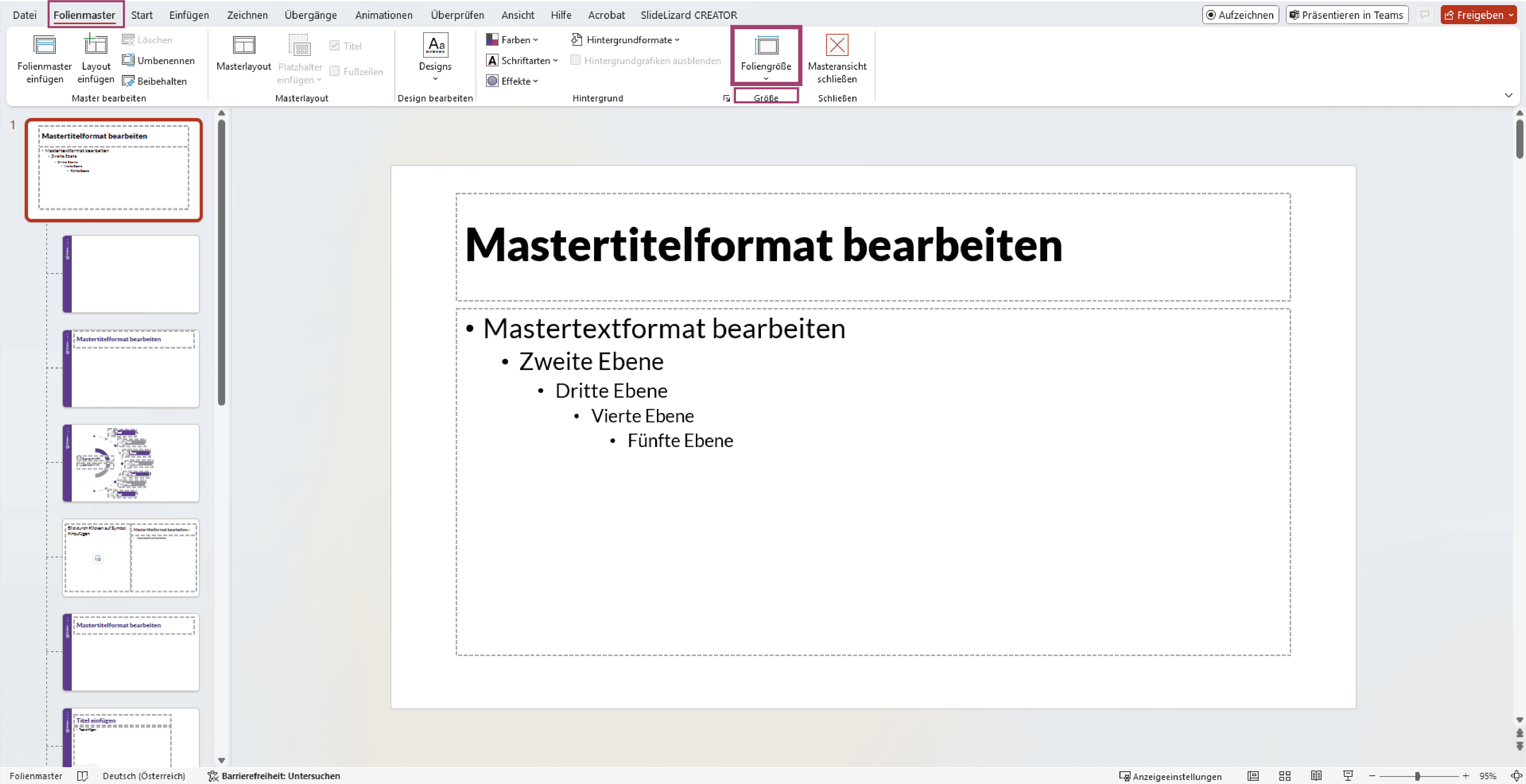Go to next slide double-arrow button
The height and width of the screenshot is (784, 1526).
(1519, 746)
